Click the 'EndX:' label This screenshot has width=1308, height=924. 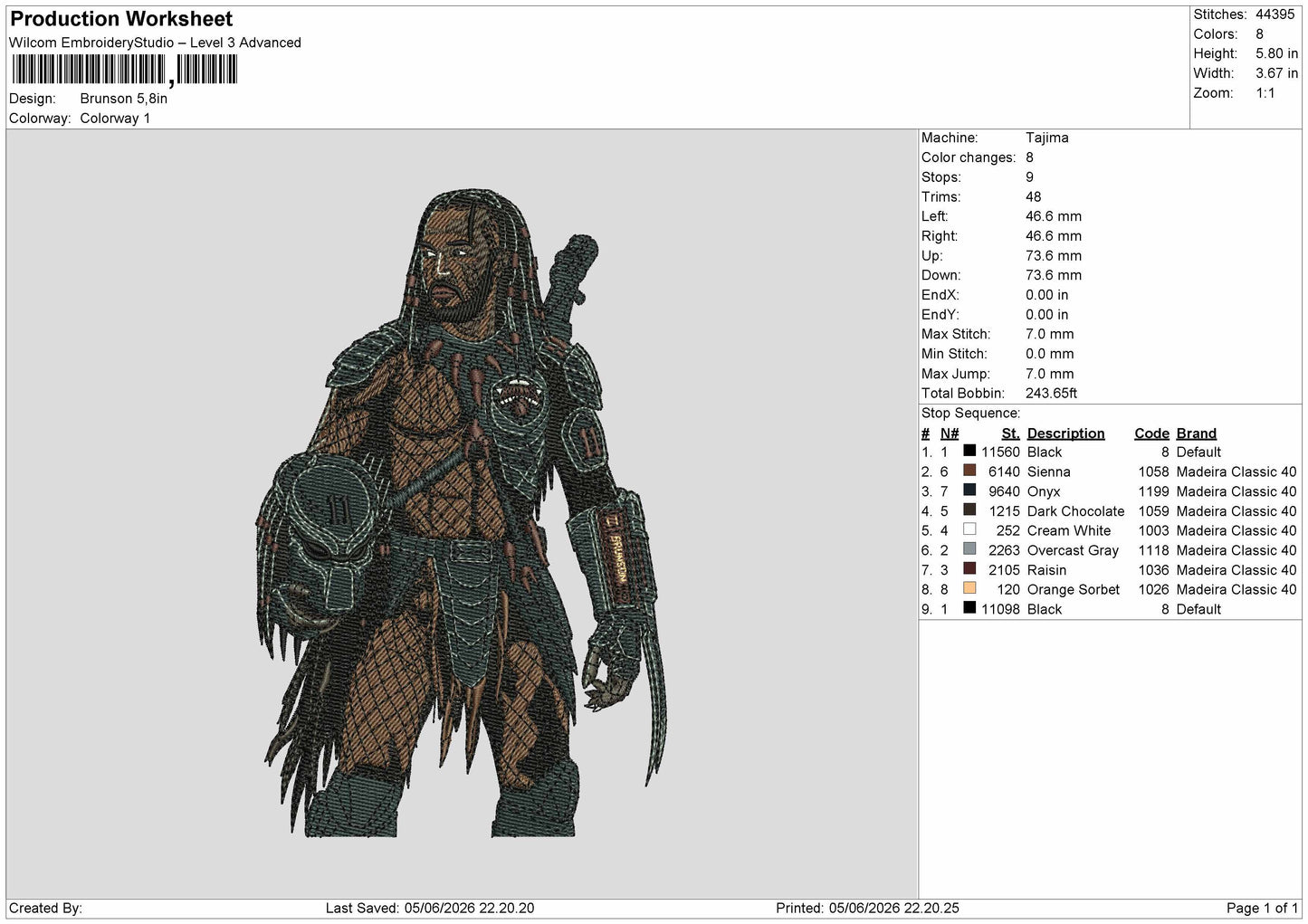point(940,295)
